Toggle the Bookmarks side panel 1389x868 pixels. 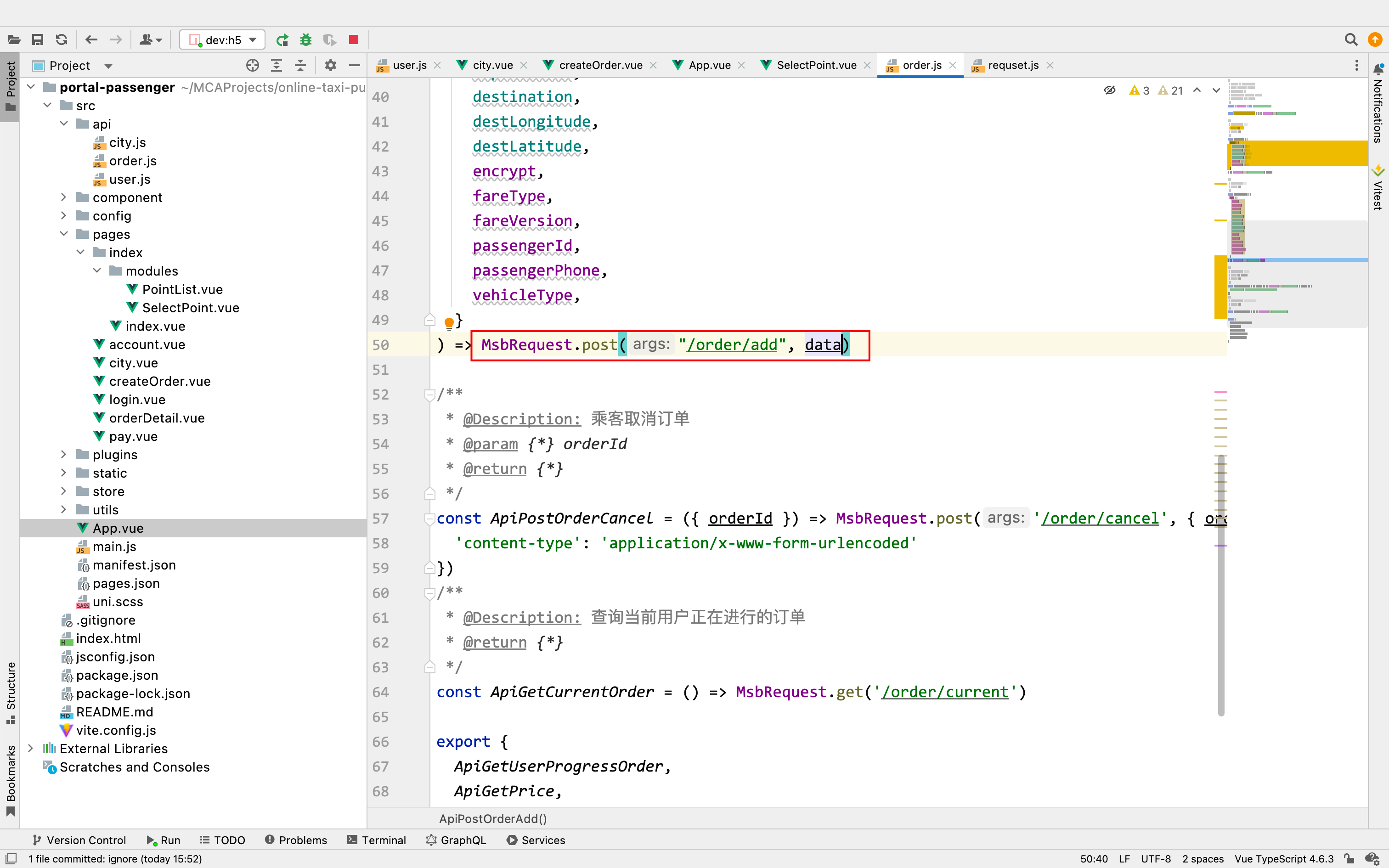10,780
